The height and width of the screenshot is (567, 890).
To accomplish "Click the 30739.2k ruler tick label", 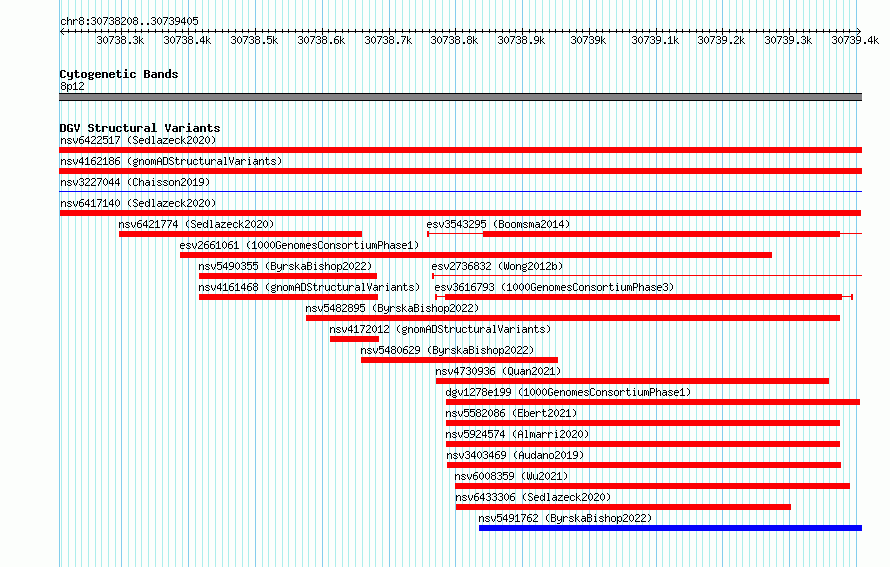I will pos(721,40).
